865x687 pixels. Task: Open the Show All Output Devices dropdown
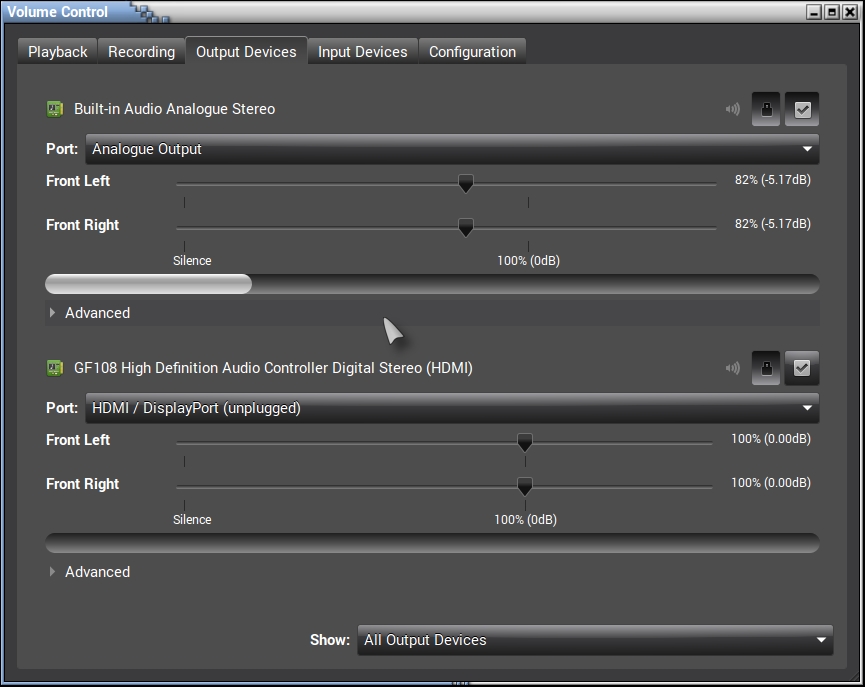coord(595,640)
